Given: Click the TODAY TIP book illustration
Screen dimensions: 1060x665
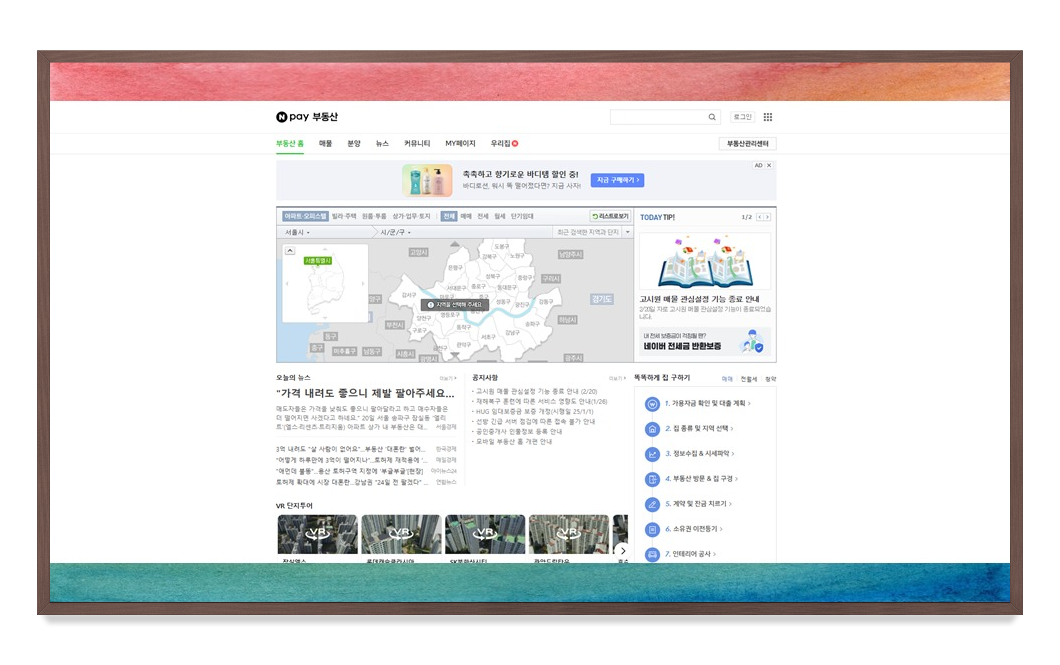Looking at the screenshot, I should click(x=704, y=262).
